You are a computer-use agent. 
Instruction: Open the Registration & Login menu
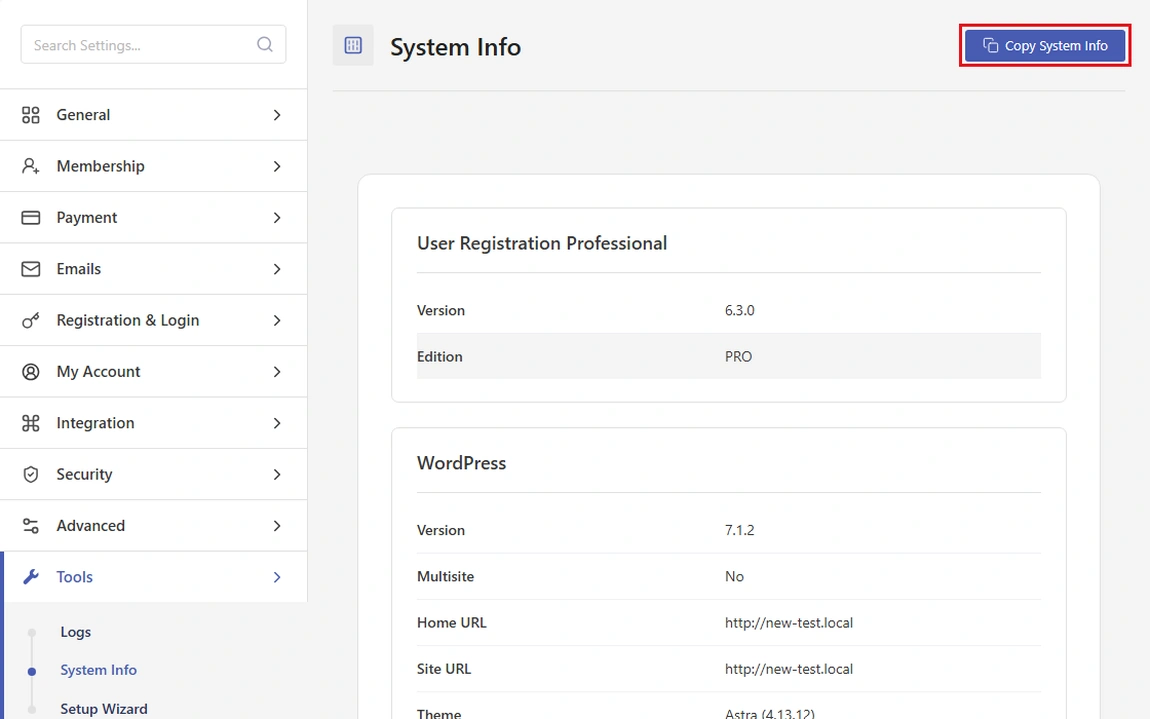(x=153, y=321)
